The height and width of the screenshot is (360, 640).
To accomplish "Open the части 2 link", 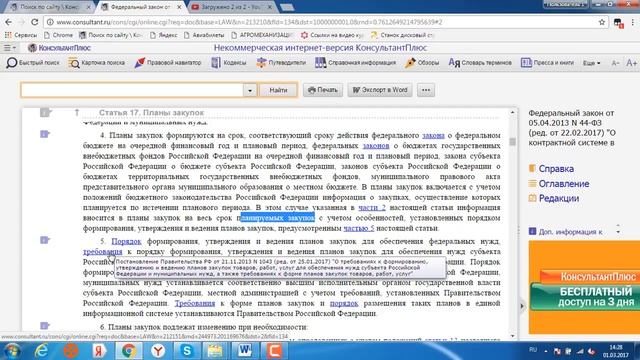I will pos(372,207).
